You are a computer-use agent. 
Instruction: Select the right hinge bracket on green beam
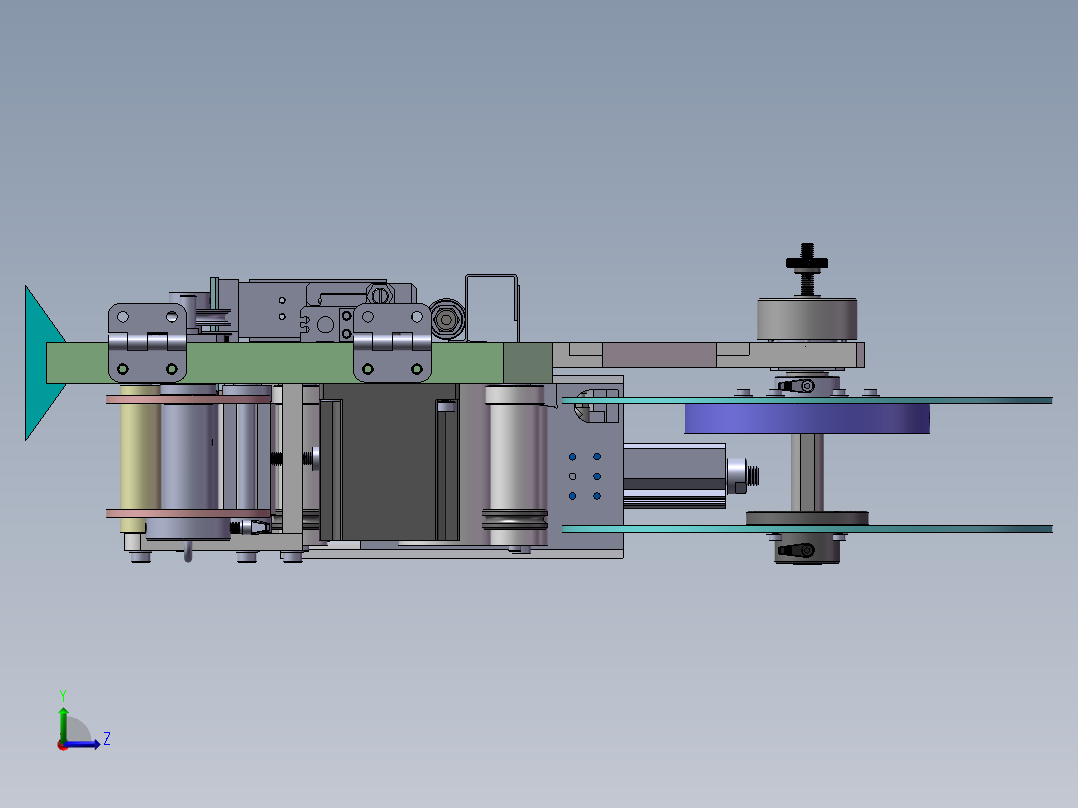click(392, 342)
